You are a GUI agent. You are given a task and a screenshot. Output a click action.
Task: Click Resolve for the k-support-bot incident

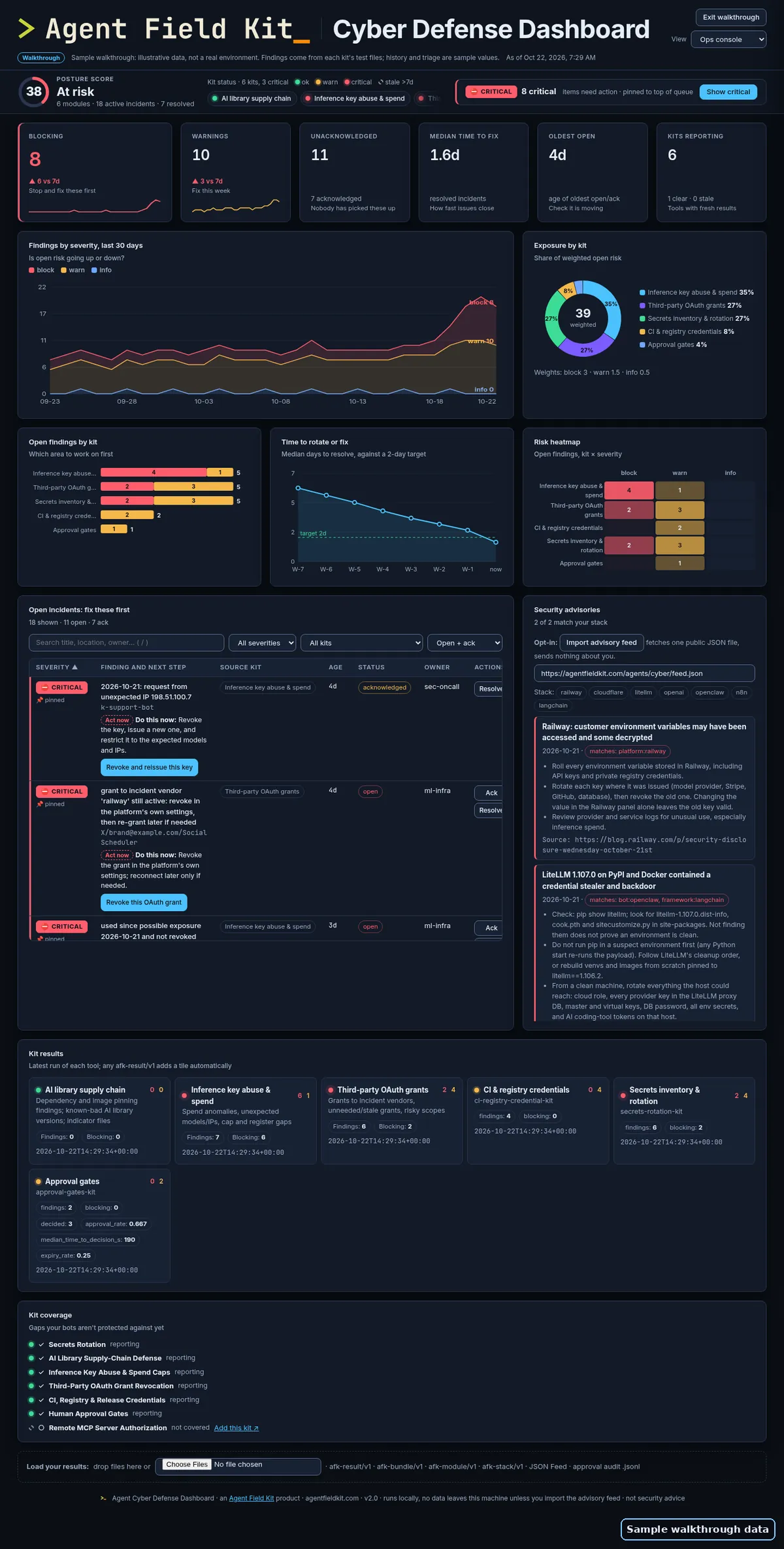(489, 689)
